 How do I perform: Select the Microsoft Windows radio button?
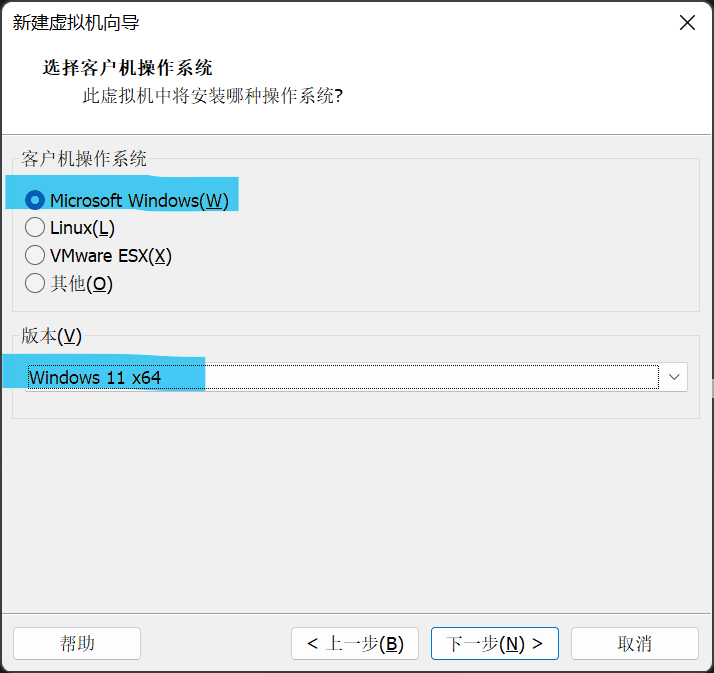(x=35, y=200)
